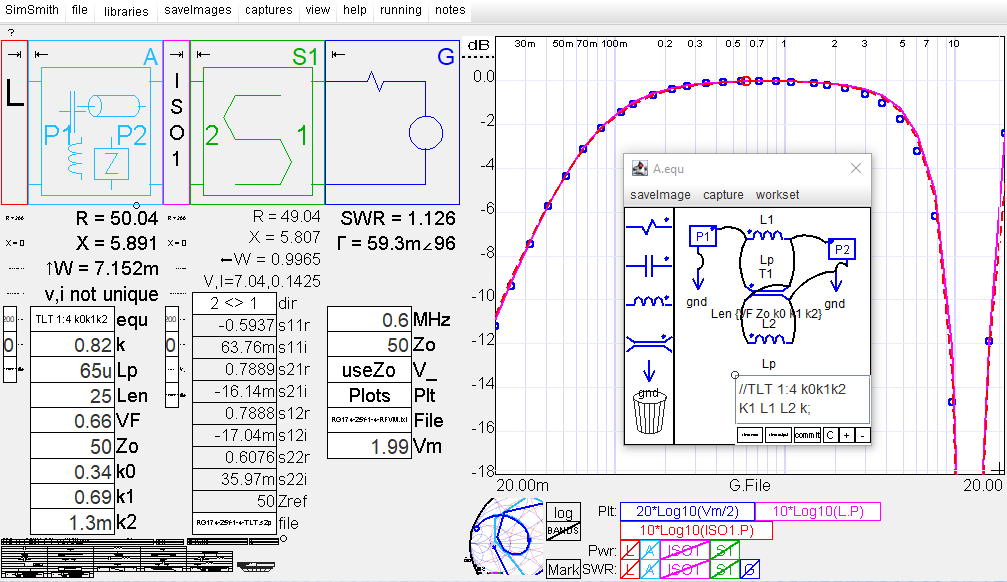Select L2 inductor in A.equ schematic
The image size is (1007, 582).
pyautogui.click(x=767, y=338)
